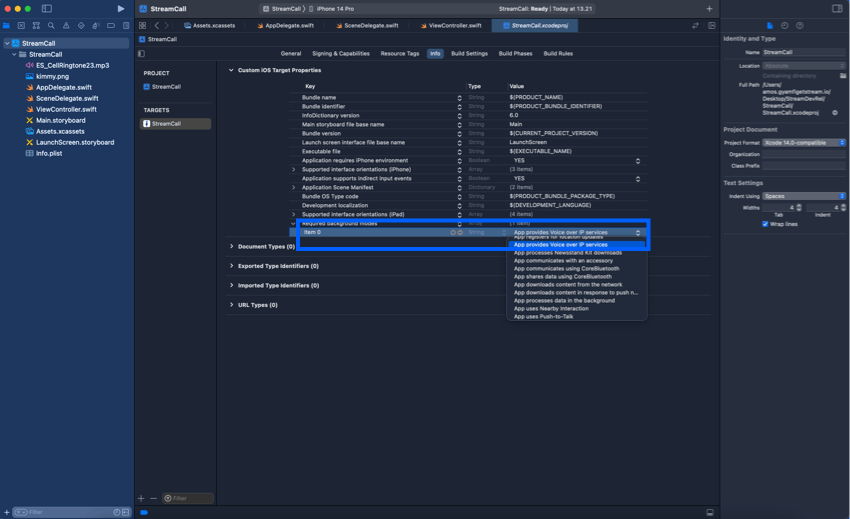Image resolution: width=850 pixels, height=519 pixels.
Task: Click the add (+) button in toolbar
Action: point(709,9)
